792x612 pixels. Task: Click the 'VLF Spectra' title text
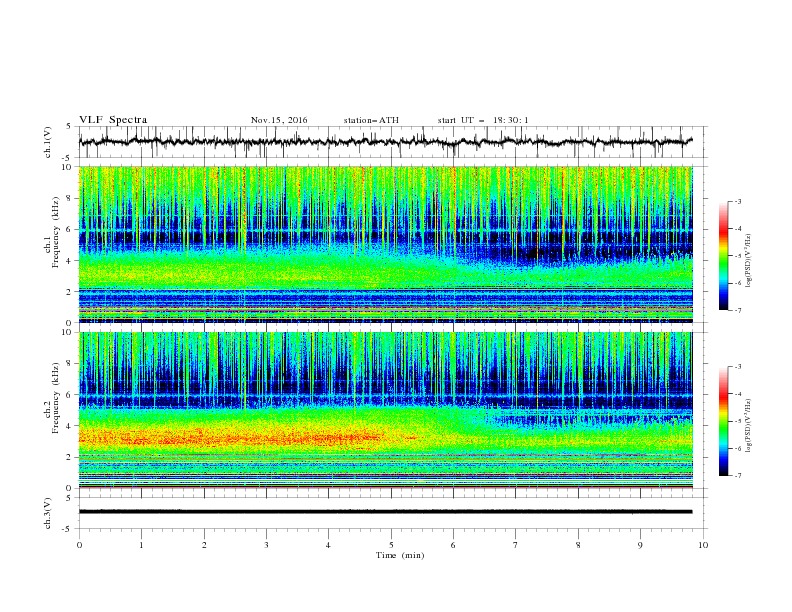point(113,120)
